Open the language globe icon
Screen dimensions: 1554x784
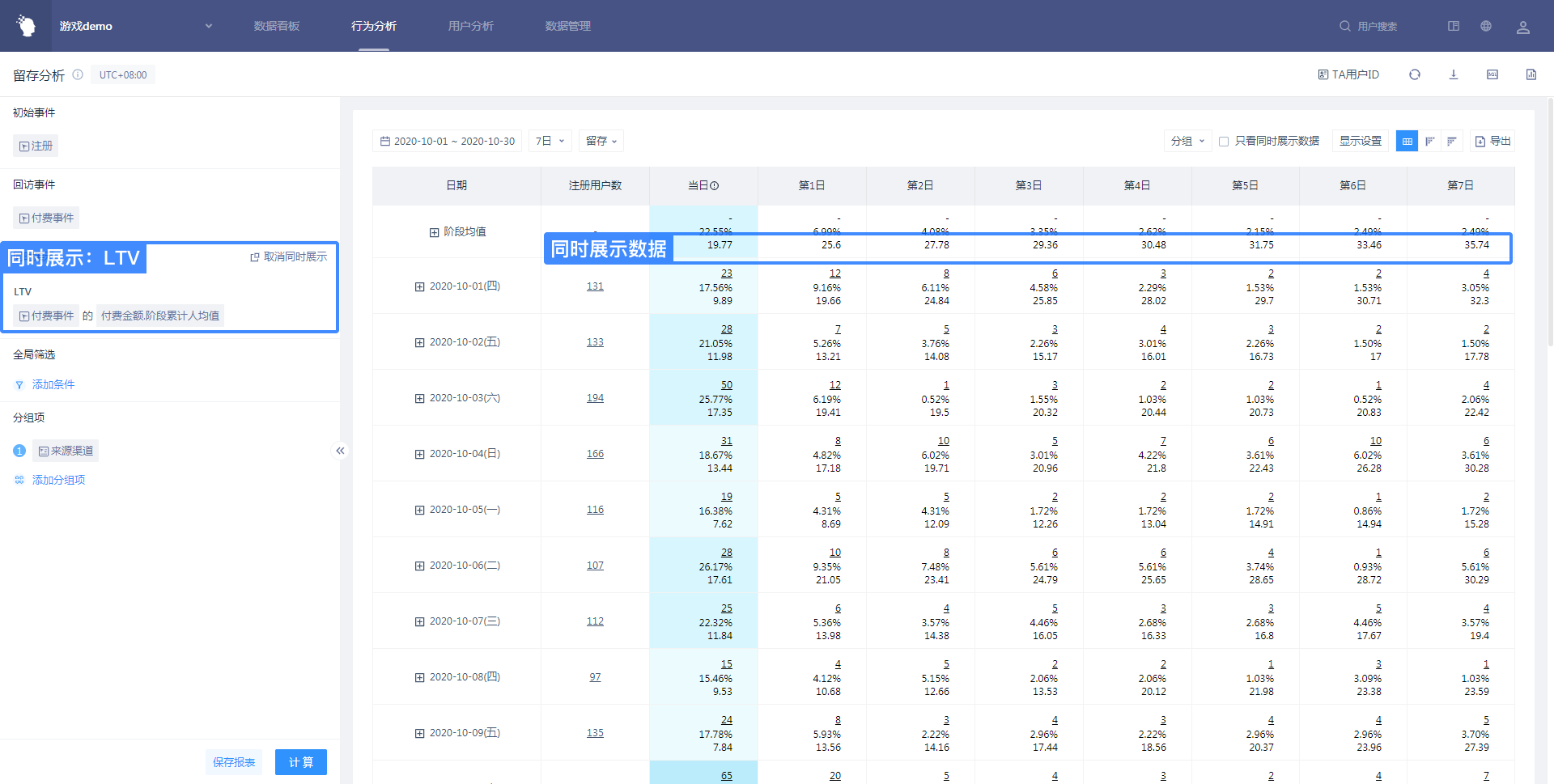point(1485,26)
